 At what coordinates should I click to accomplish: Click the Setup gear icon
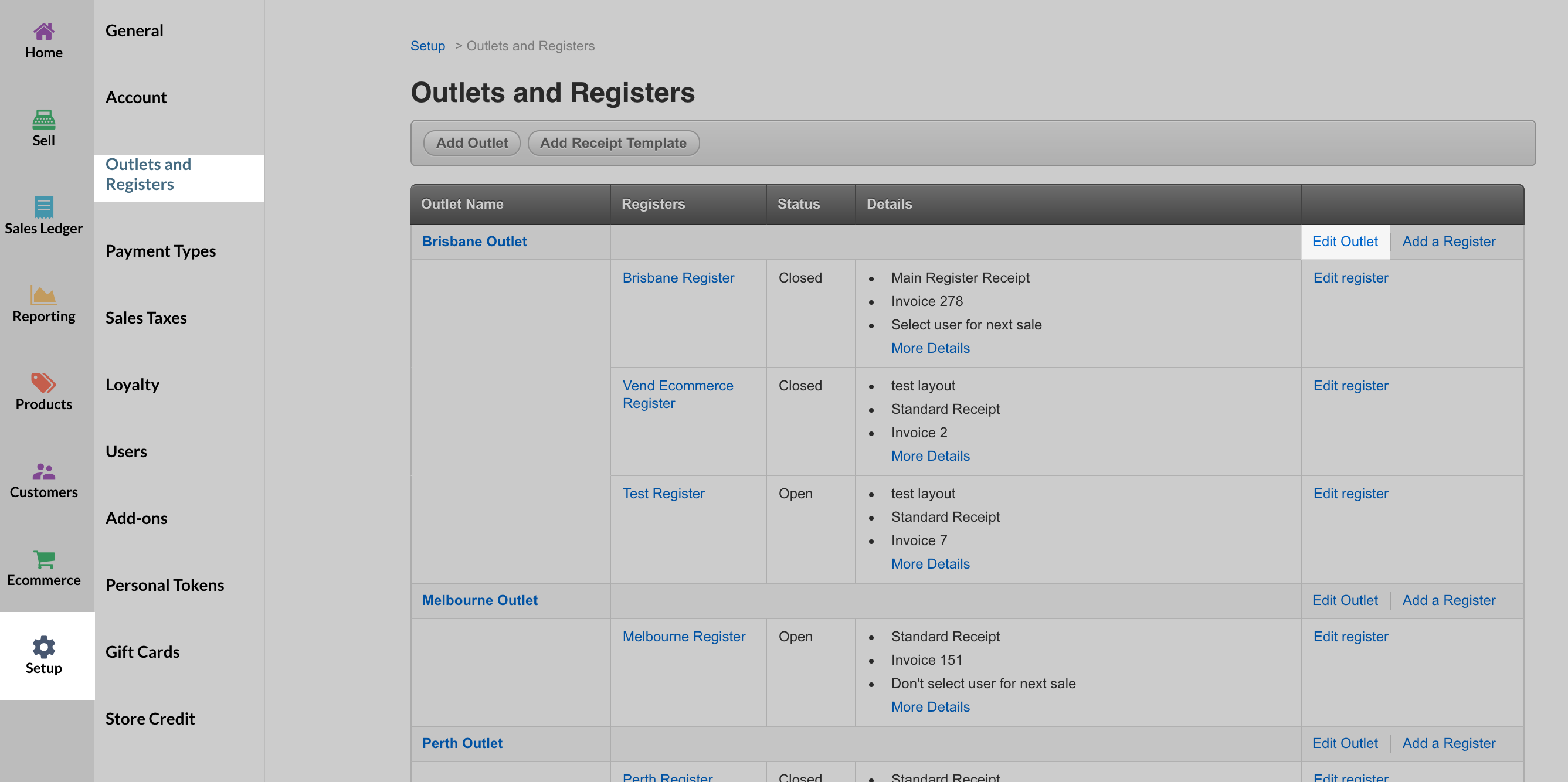[44, 646]
